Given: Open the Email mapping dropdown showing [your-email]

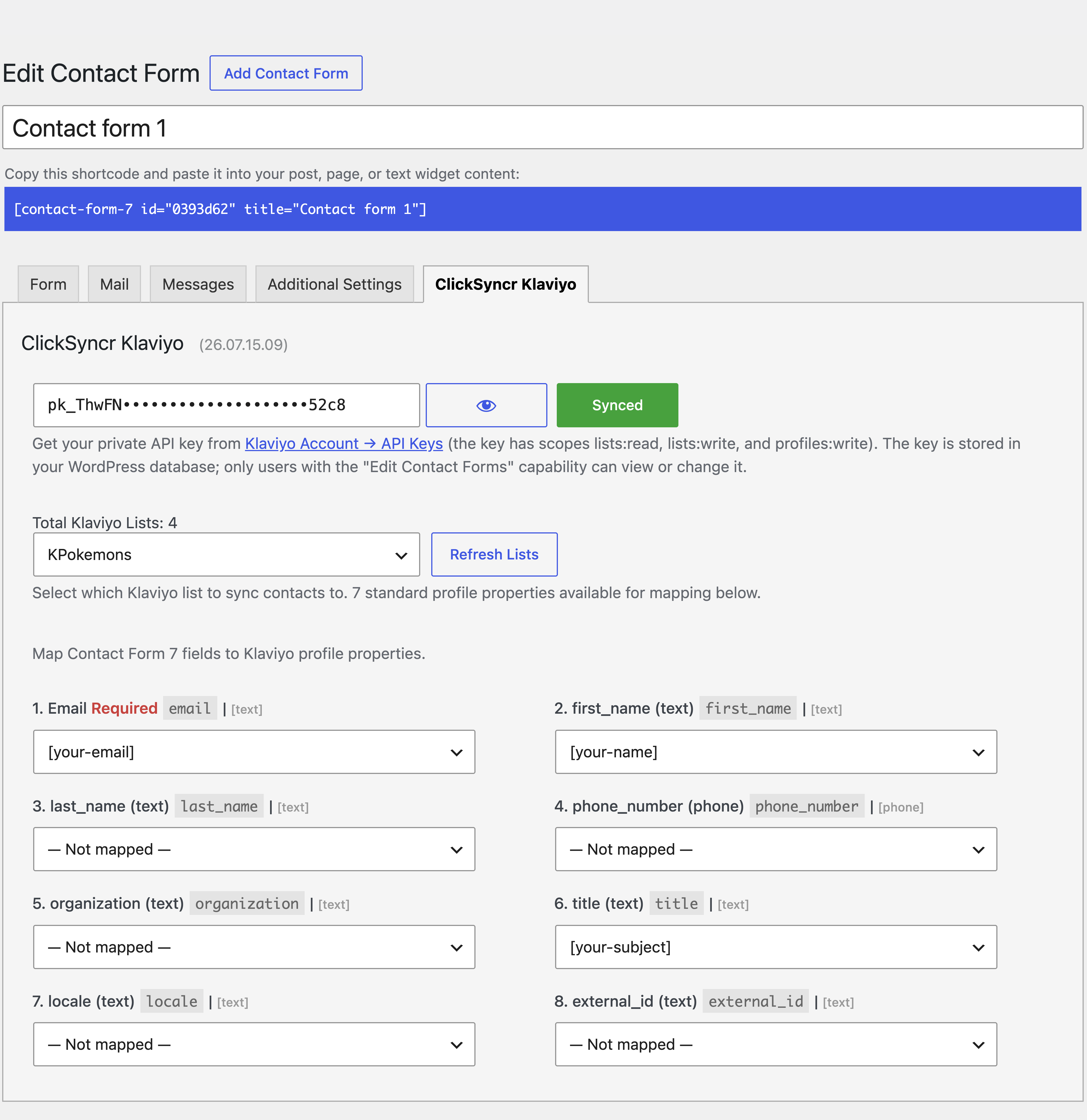Looking at the screenshot, I should click(254, 752).
